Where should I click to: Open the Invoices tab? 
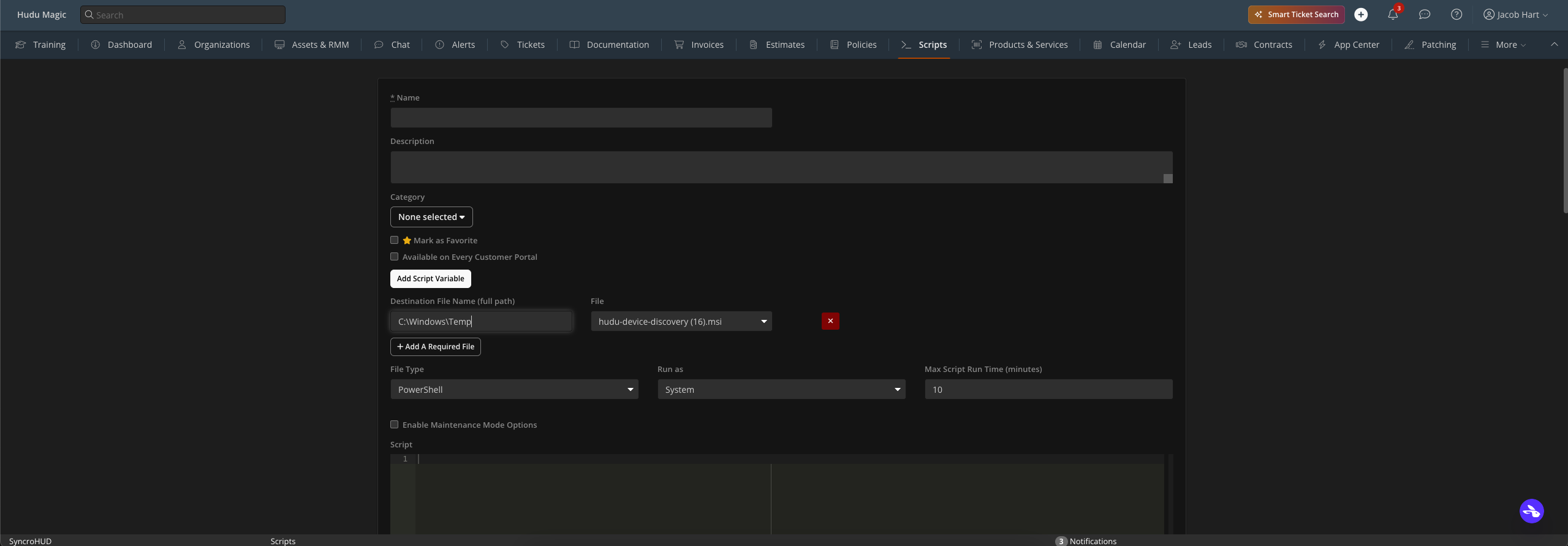point(699,45)
